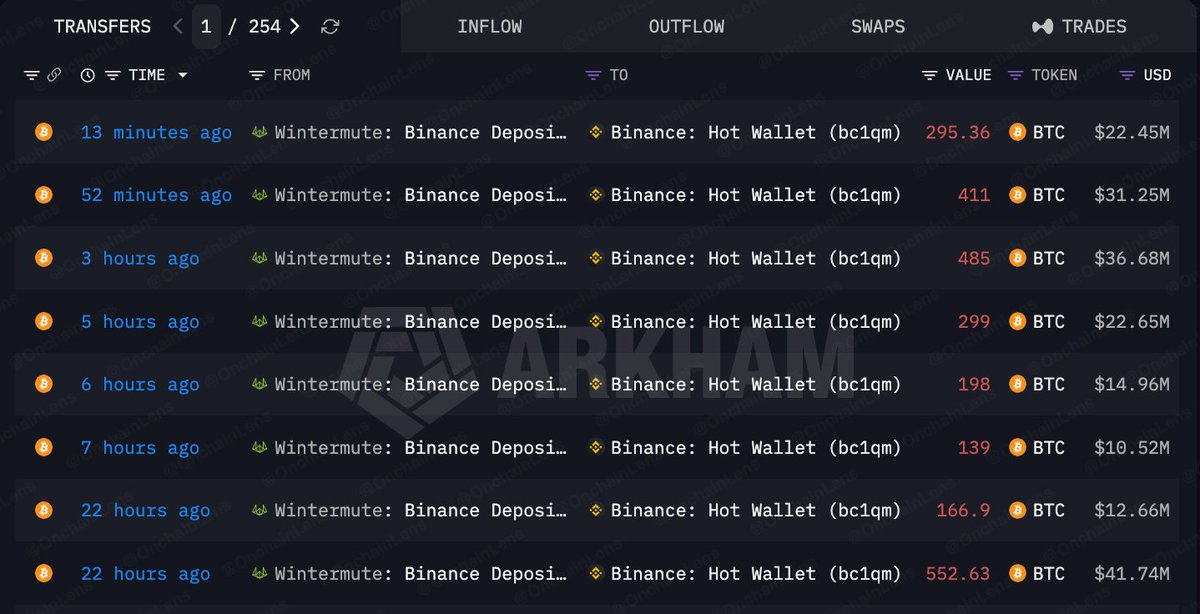The height and width of the screenshot is (614, 1200).
Task: Open Binance Hot Wallet in $31.25M row
Action: (x=745, y=195)
